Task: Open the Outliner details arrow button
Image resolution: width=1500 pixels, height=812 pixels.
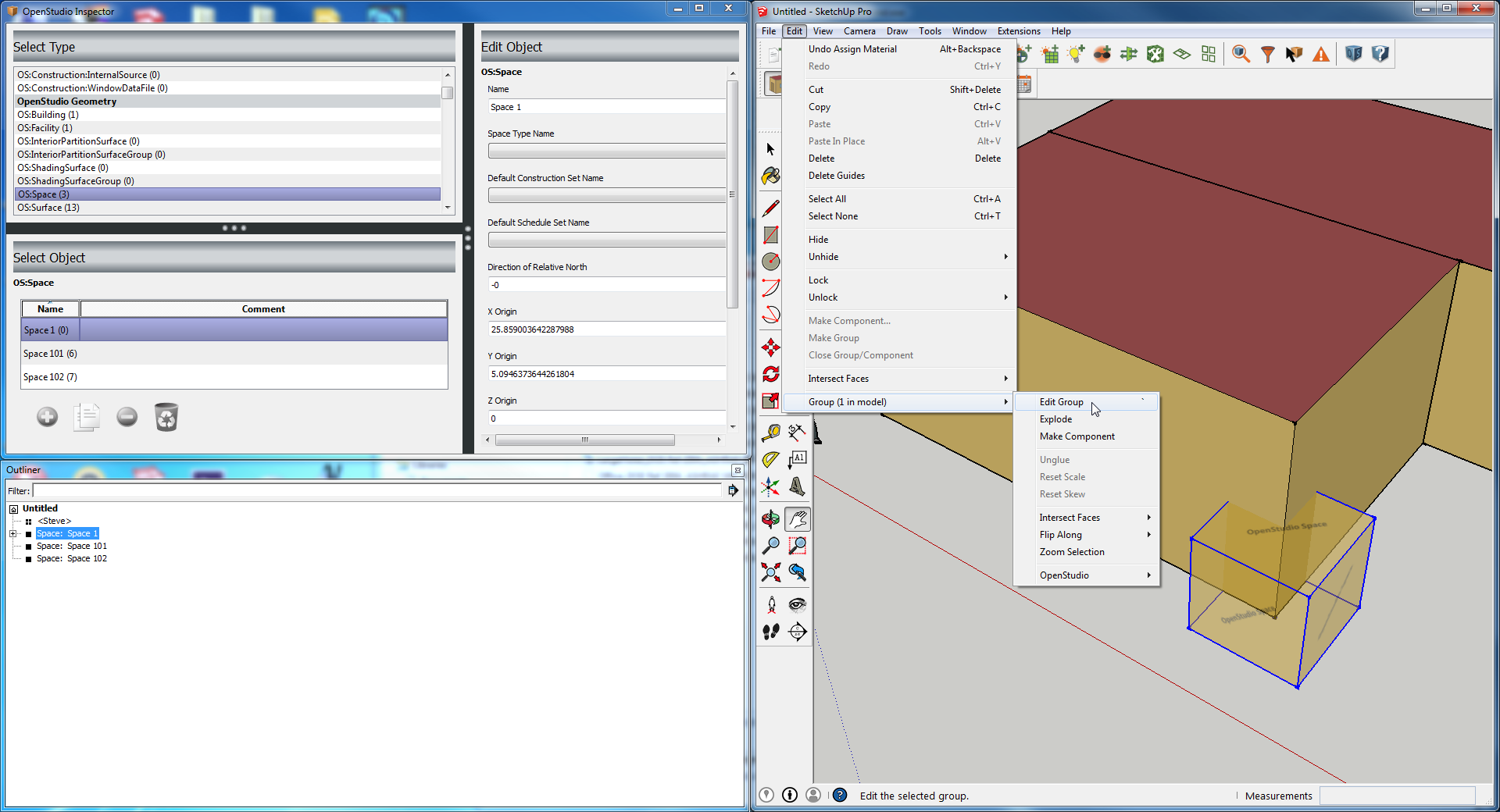Action: (733, 490)
